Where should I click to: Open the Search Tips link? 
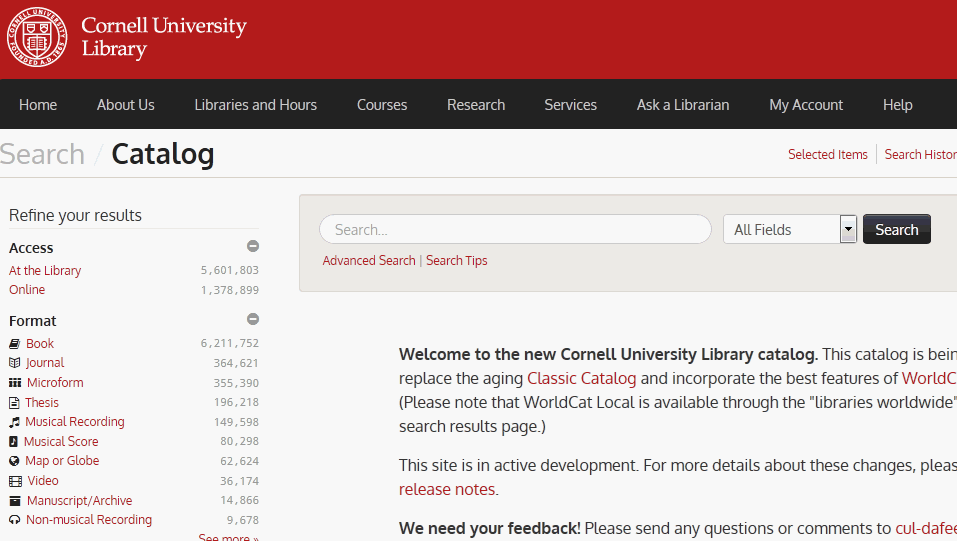click(x=457, y=261)
